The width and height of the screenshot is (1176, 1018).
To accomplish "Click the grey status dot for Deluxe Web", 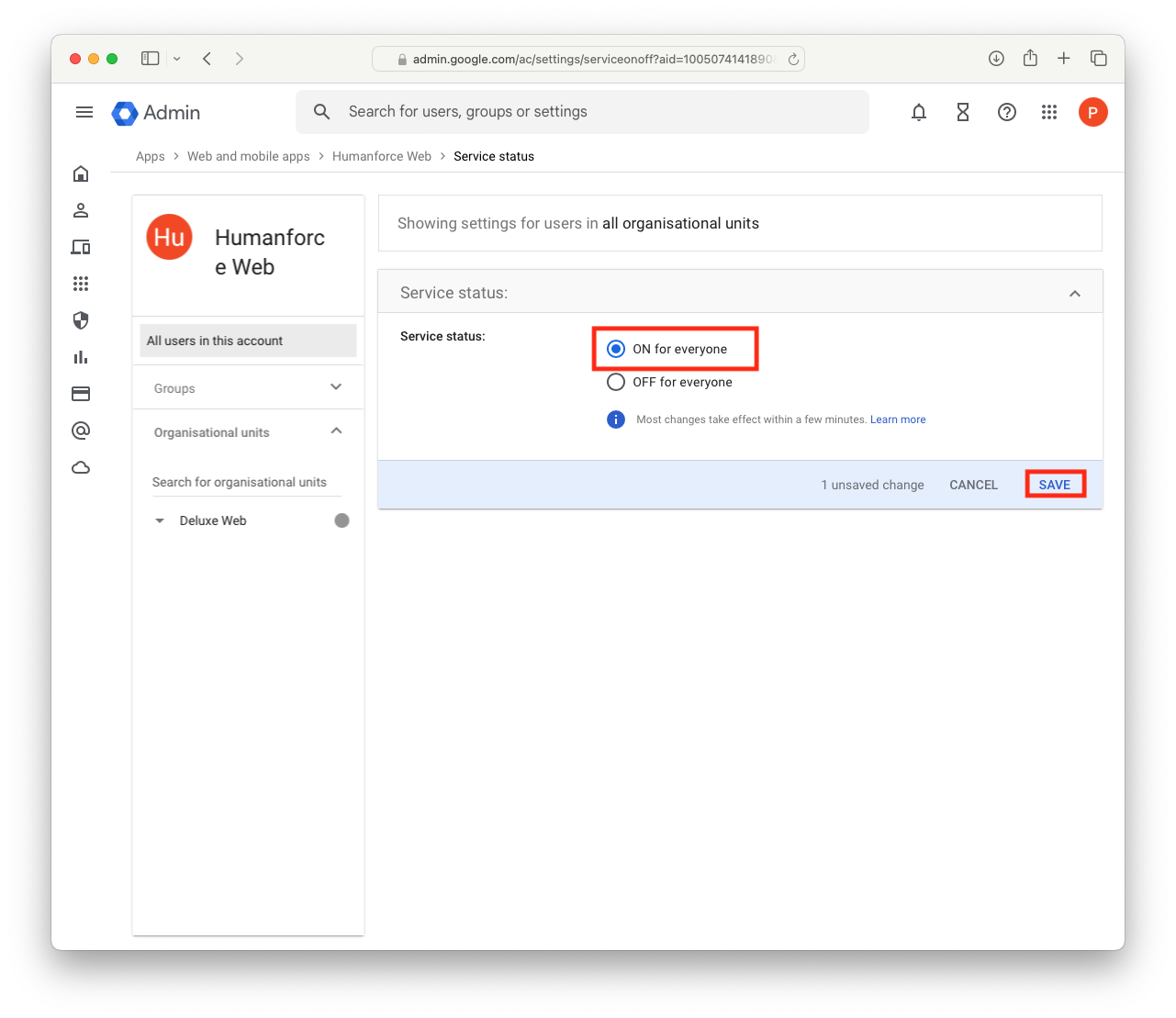I will 342,520.
